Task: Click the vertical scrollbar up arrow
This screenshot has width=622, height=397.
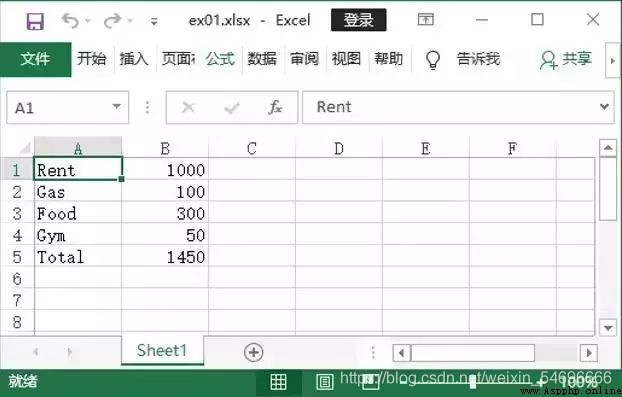Action: 608,148
